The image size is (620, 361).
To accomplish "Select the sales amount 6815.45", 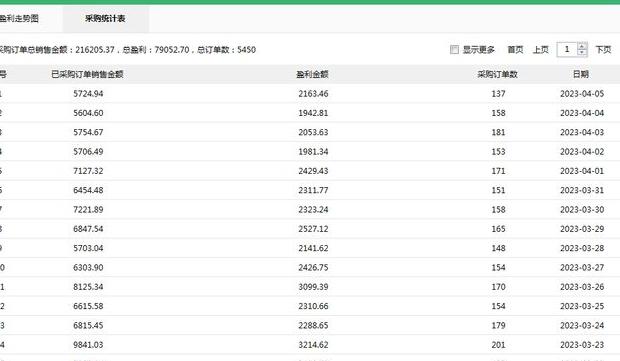I will (88, 326).
